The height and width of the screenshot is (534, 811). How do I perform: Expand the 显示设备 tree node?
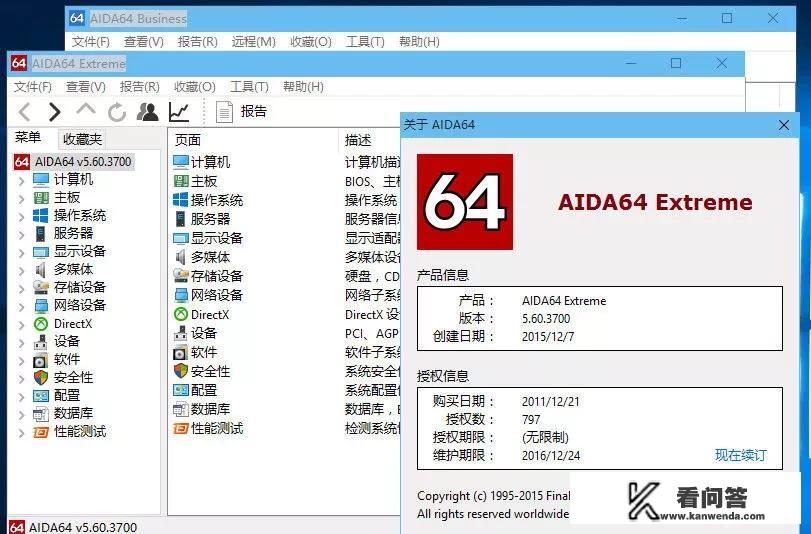click(21, 253)
